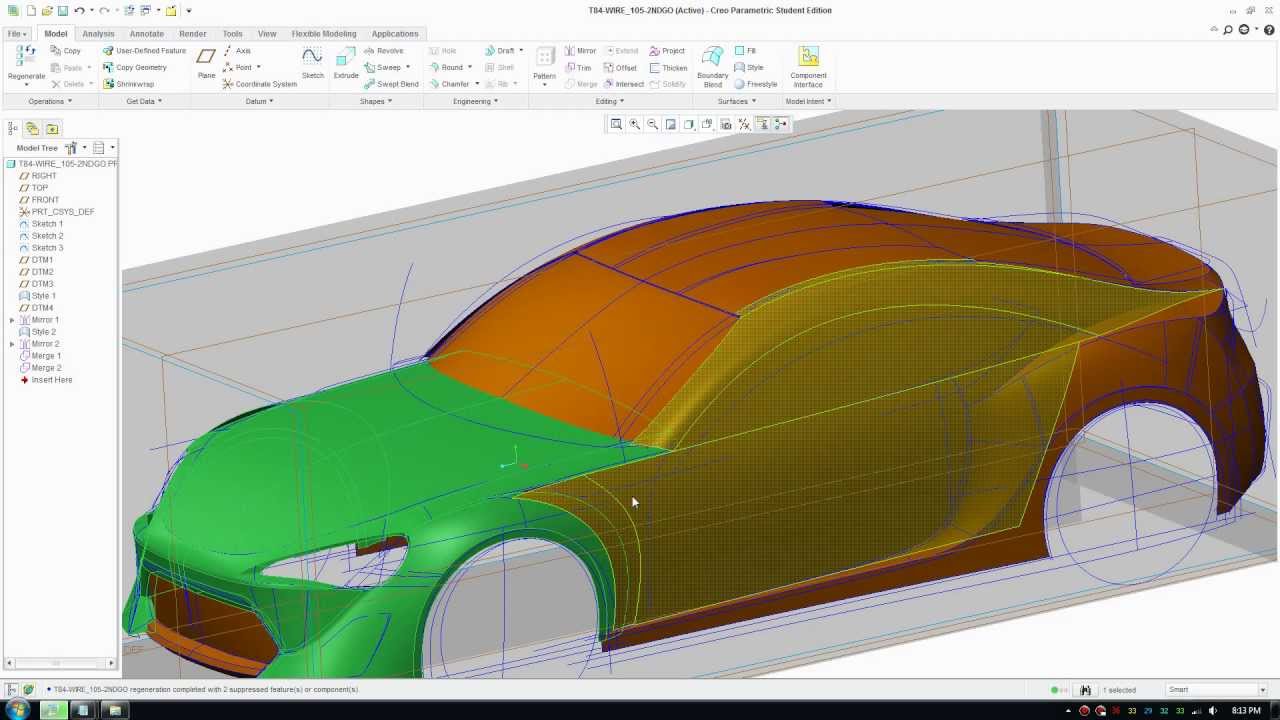
Task: Click the Boundary Blend surface tool
Action: 712,66
